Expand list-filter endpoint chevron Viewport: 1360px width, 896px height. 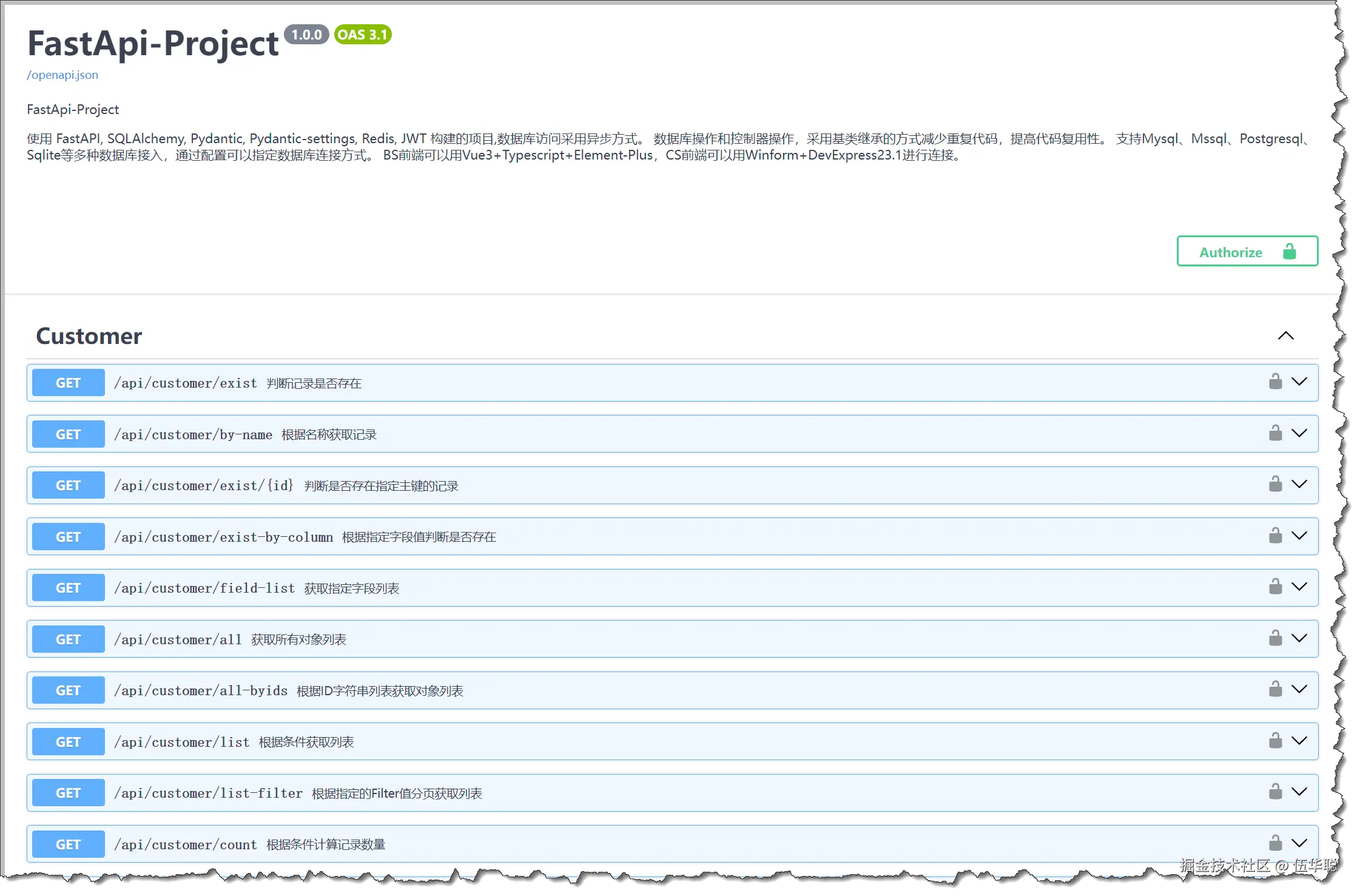pos(1299,792)
